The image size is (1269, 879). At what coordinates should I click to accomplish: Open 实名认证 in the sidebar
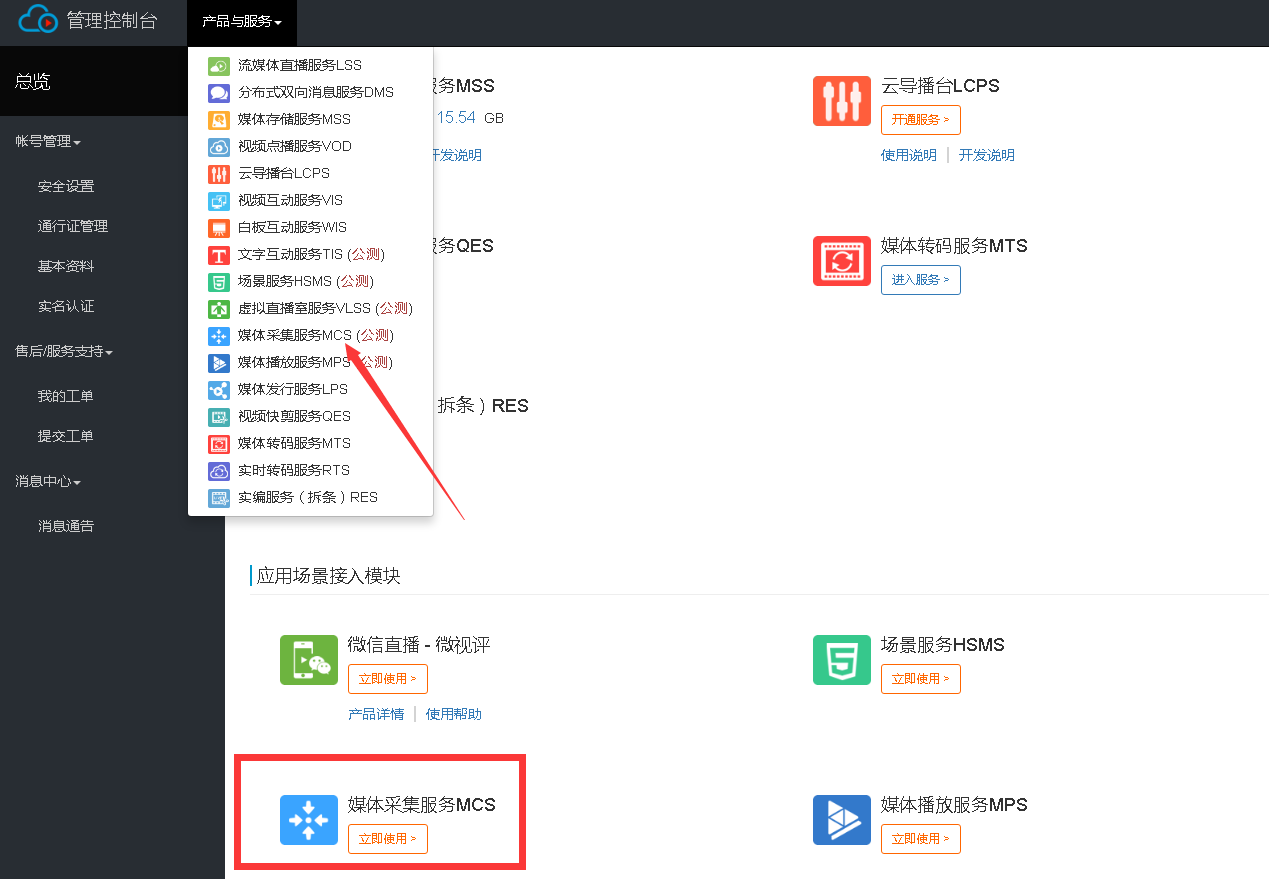66,307
